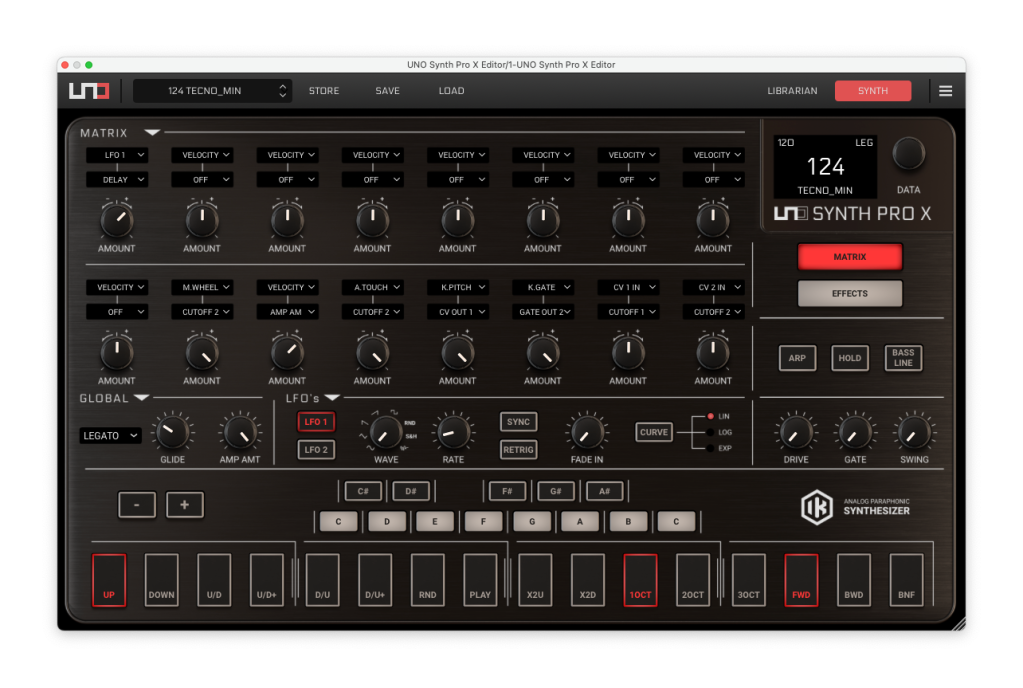The image size is (1023, 688).
Task: Open the preset selector 124 TECNO_MIN
Action: pyautogui.click(x=212, y=91)
